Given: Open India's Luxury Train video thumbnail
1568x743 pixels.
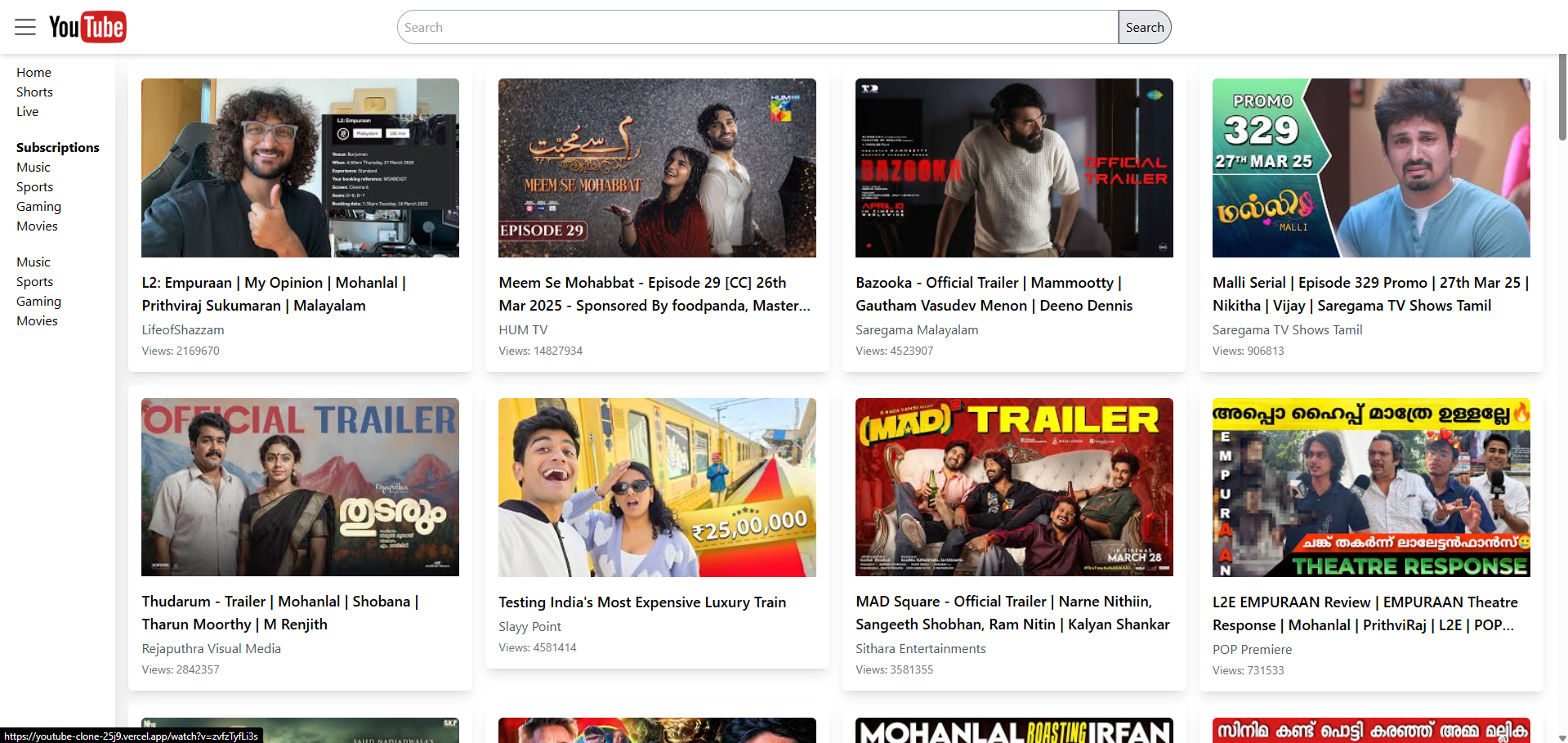Looking at the screenshot, I should tap(657, 487).
